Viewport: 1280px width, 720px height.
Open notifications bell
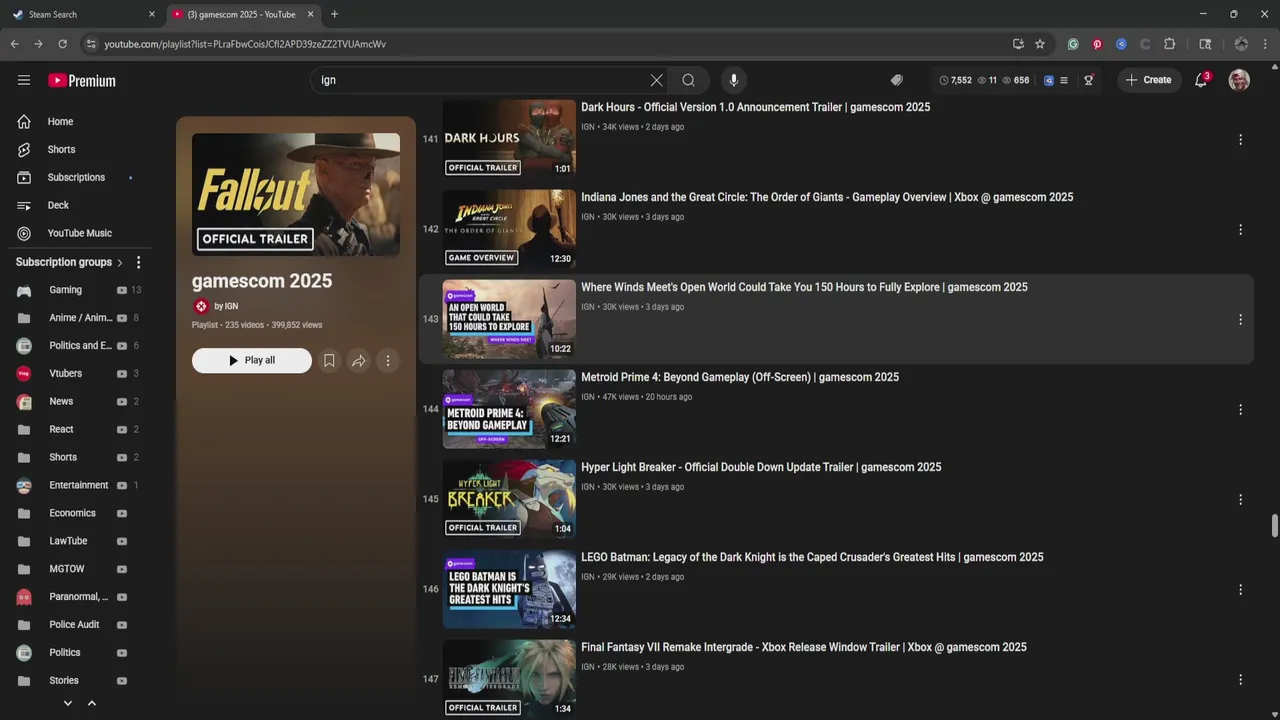click(x=1201, y=80)
